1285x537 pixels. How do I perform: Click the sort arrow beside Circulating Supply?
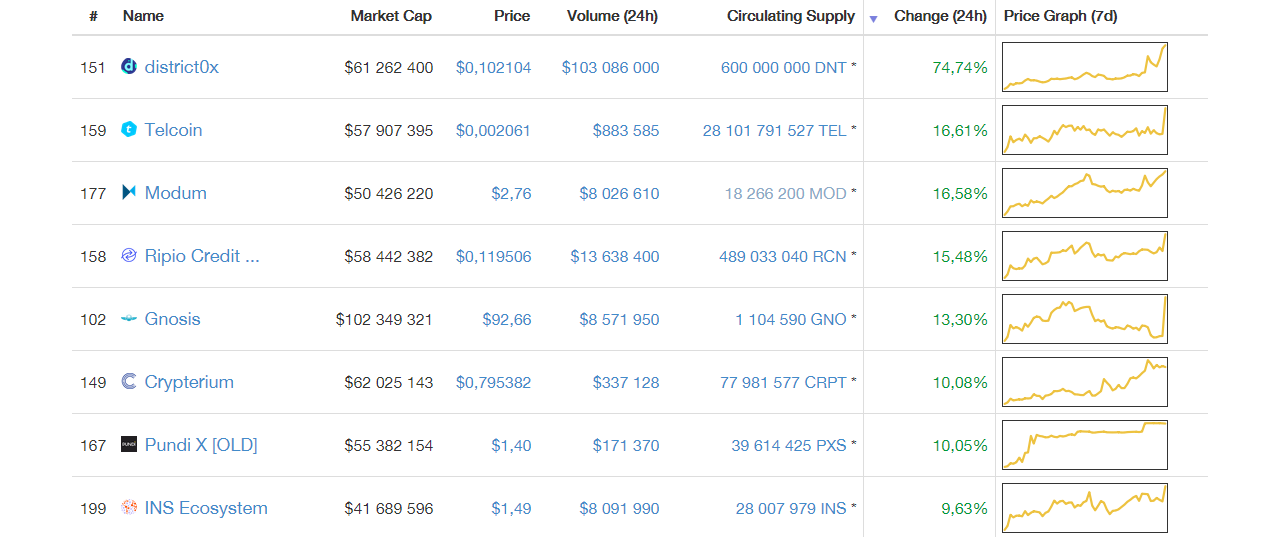[873, 18]
